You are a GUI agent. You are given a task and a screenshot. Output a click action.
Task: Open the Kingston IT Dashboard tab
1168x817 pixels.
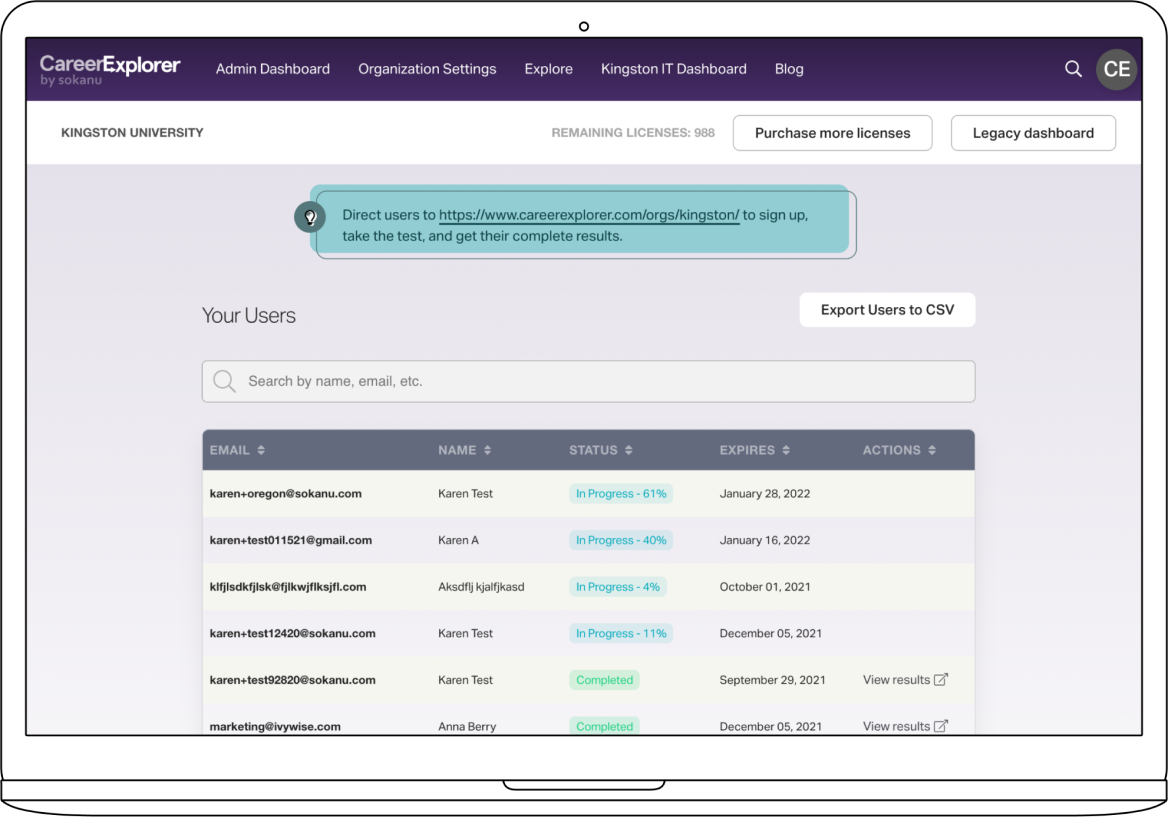pyautogui.click(x=673, y=69)
